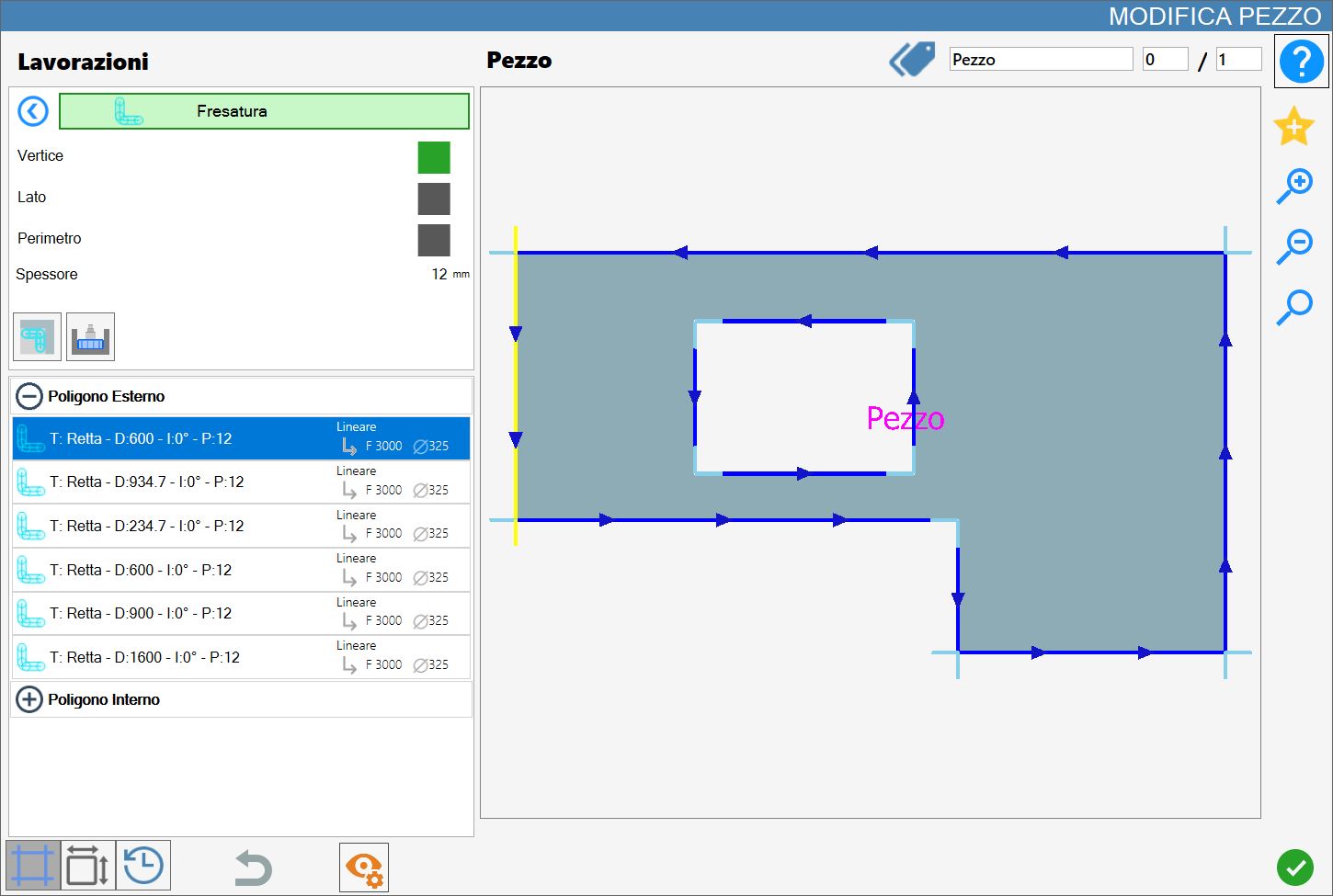The image size is (1333, 896).
Task: Zoom out with the minus magnifier icon
Action: (x=1294, y=246)
